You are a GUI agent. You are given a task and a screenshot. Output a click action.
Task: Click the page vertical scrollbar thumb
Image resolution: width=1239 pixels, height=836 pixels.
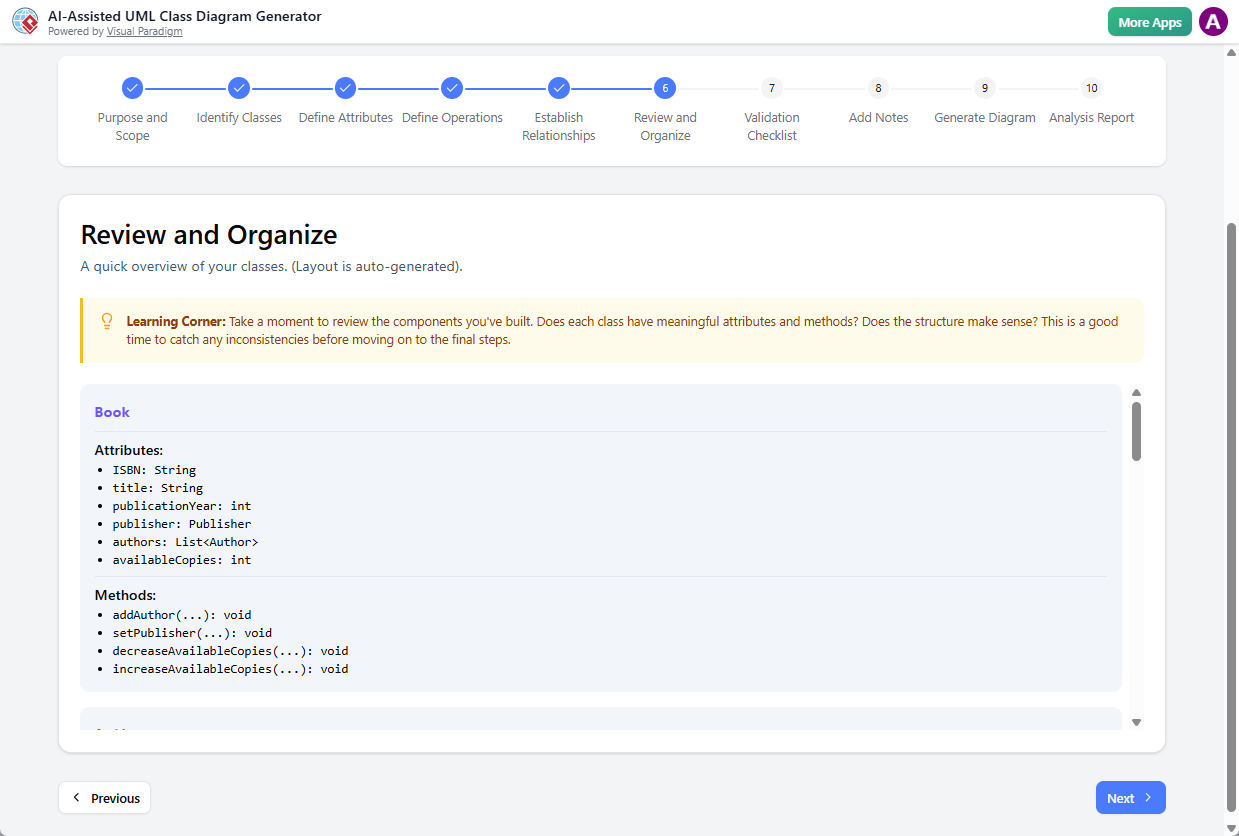1231,518
